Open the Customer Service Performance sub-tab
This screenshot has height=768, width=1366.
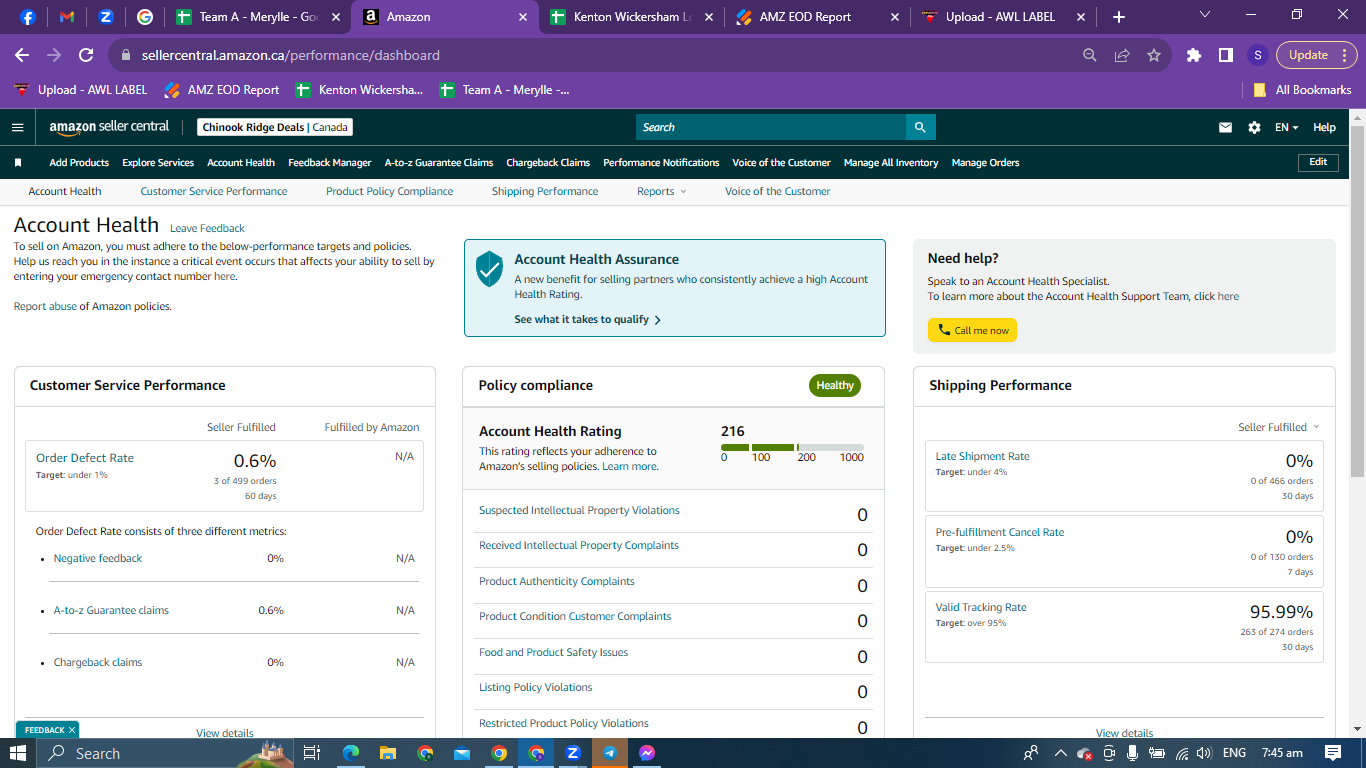[x=214, y=191]
